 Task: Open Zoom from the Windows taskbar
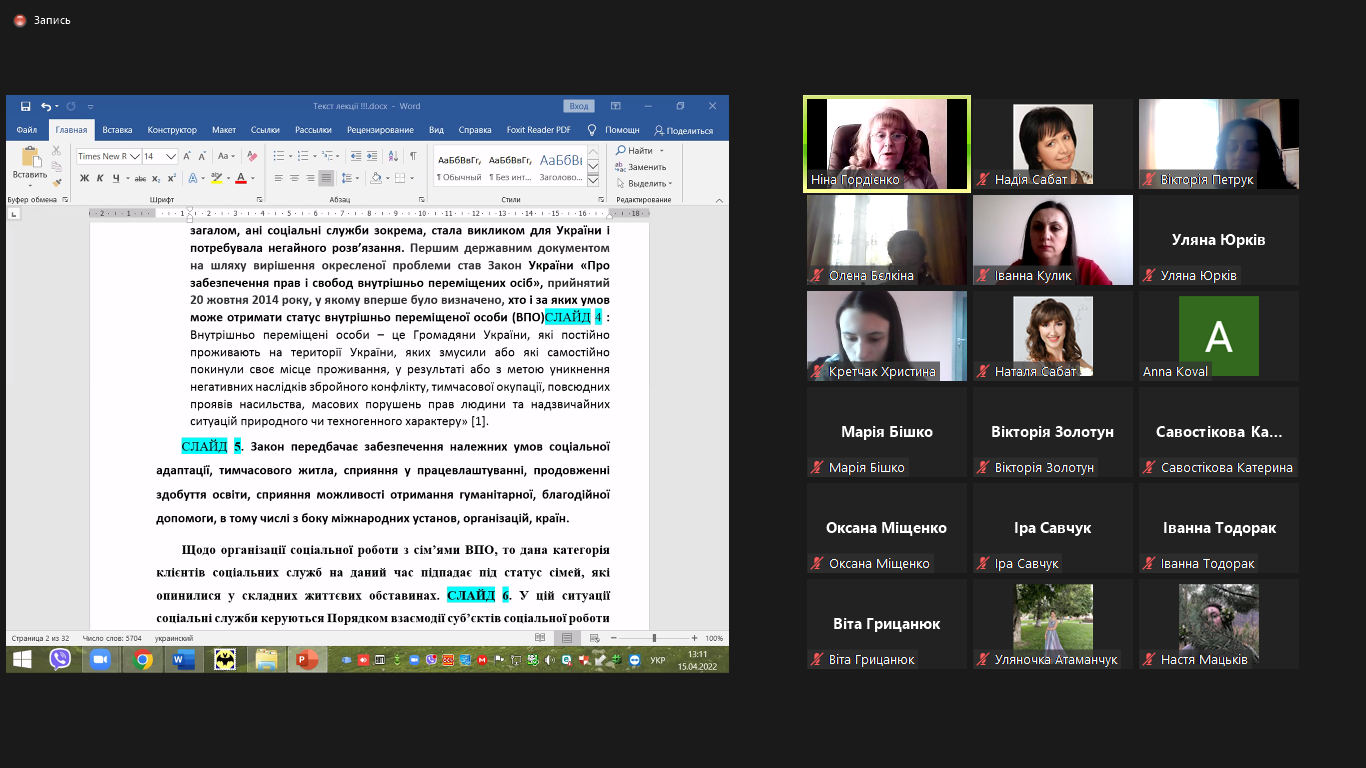tap(99, 659)
